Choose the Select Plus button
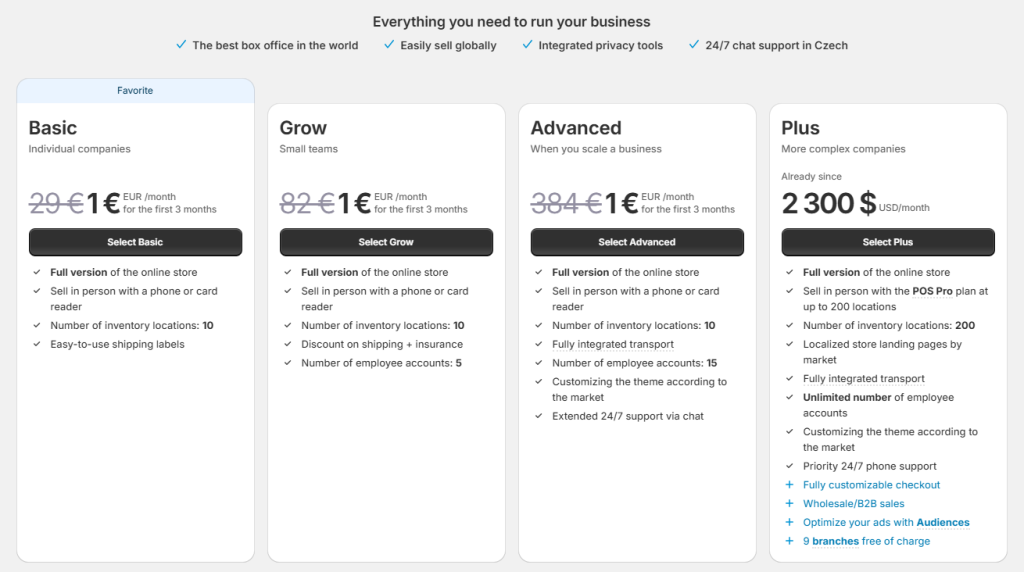1024x572 pixels. coord(888,242)
